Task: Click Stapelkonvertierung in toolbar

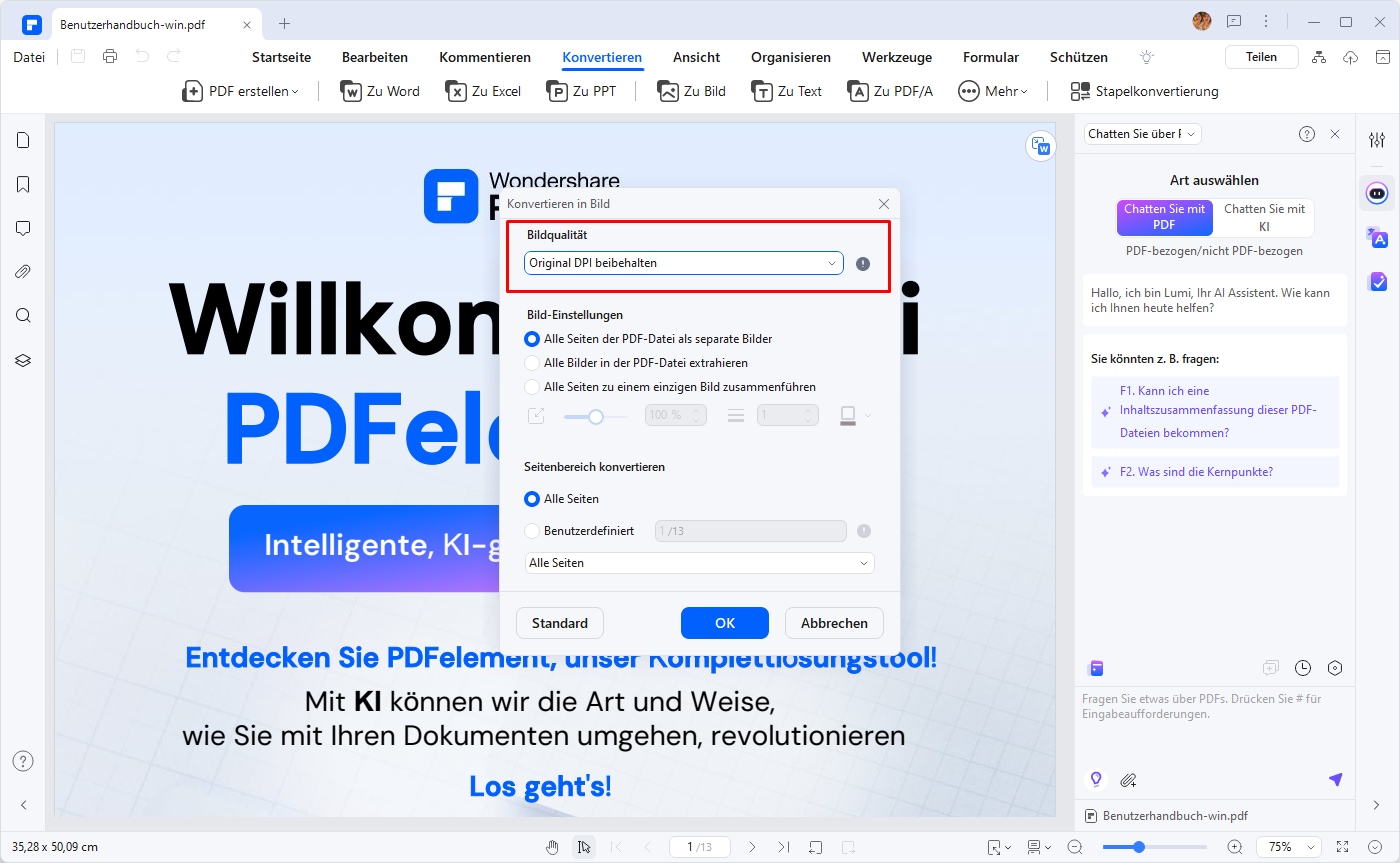Action: 1144,91
